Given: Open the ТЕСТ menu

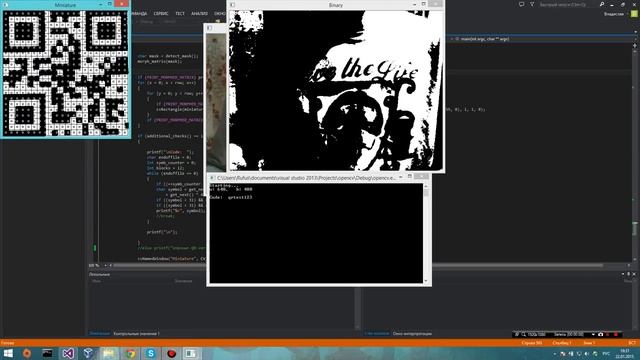Looking at the screenshot, I should pos(180,13).
